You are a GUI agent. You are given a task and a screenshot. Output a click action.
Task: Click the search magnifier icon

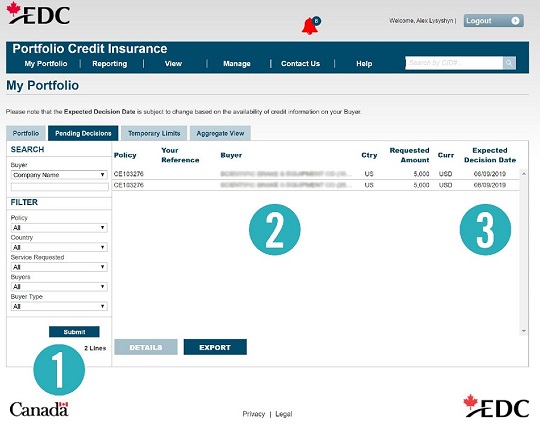click(x=509, y=63)
